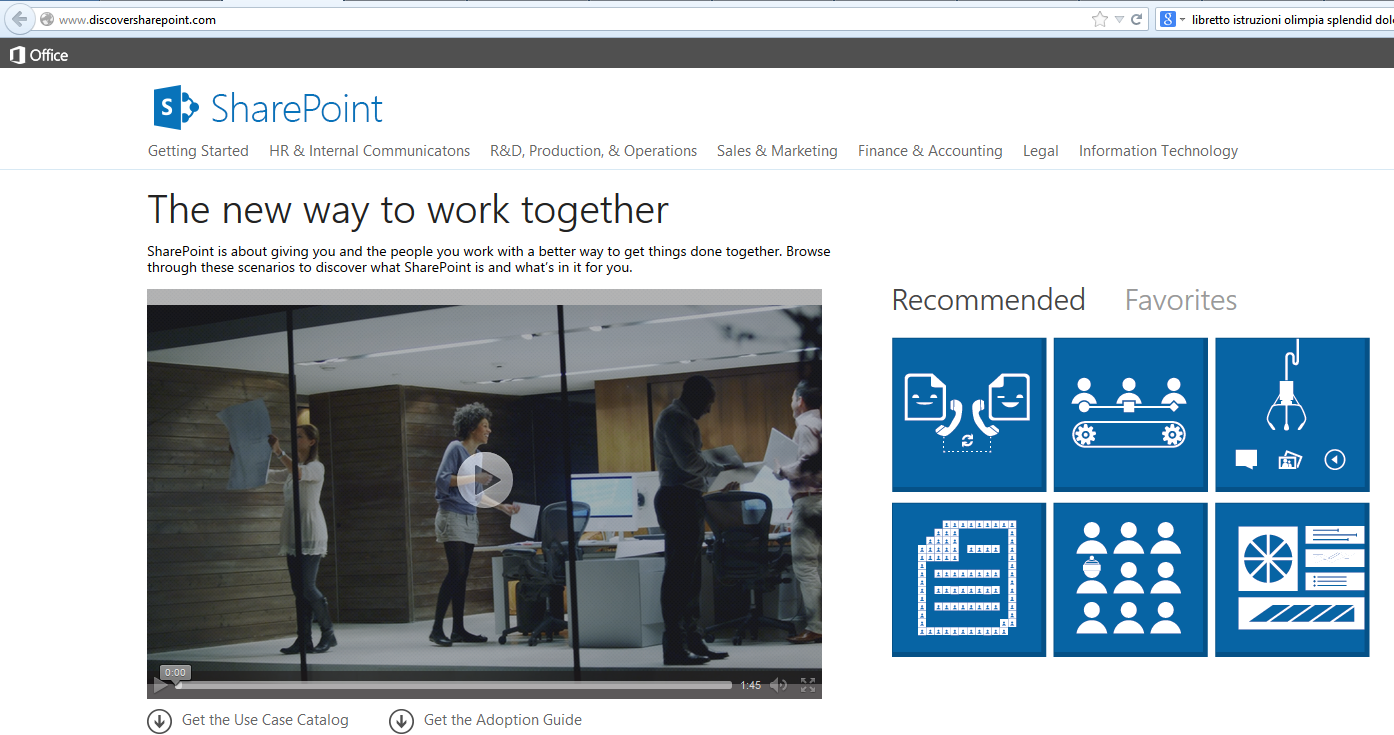Open the nine people grid tile

click(x=1130, y=580)
